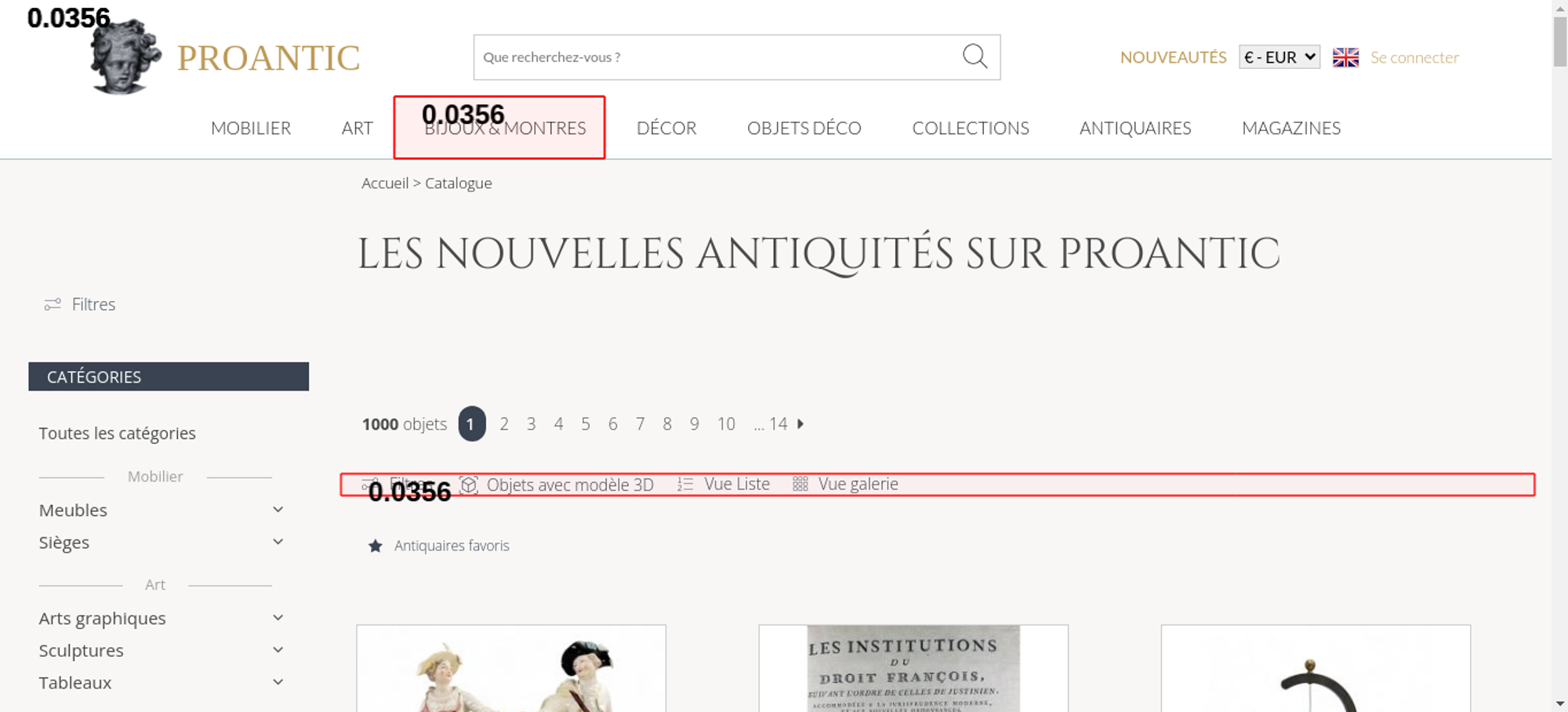Open the Nouveautés link
The height and width of the screenshot is (712, 1568).
(1172, 57)
